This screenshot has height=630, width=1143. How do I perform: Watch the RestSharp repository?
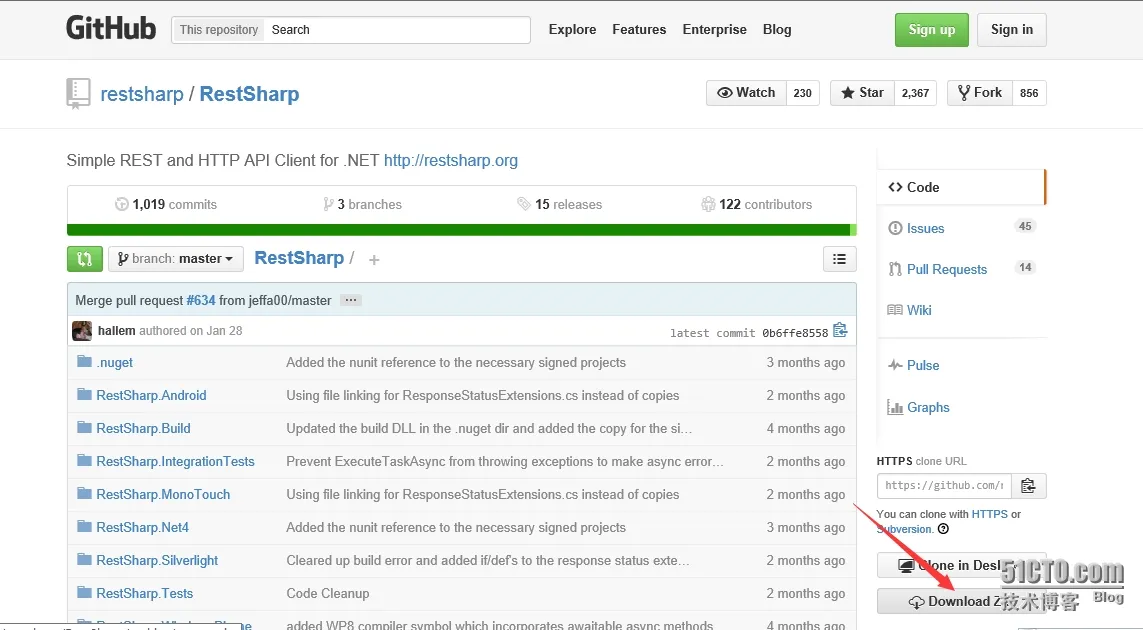pyautogui.click(x=746, y=93)
